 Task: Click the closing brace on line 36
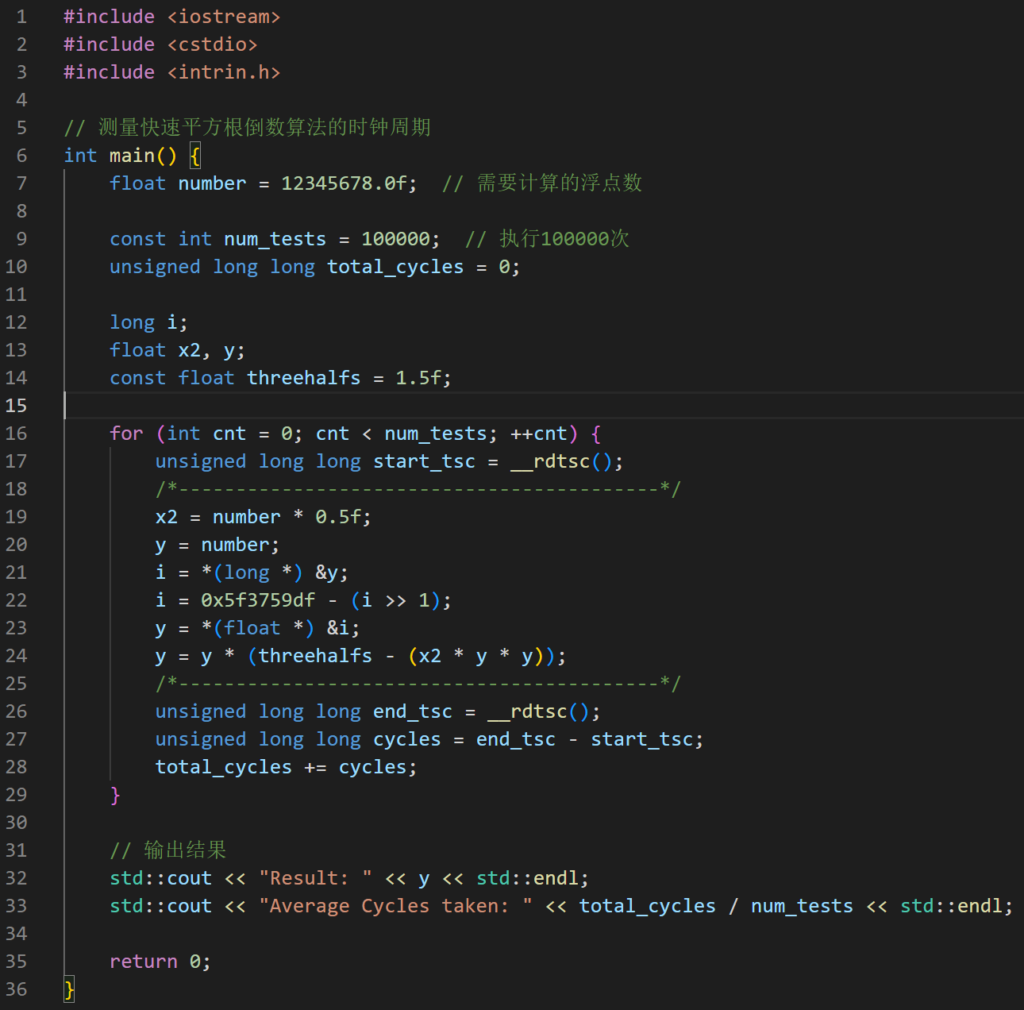pos(69,989)
